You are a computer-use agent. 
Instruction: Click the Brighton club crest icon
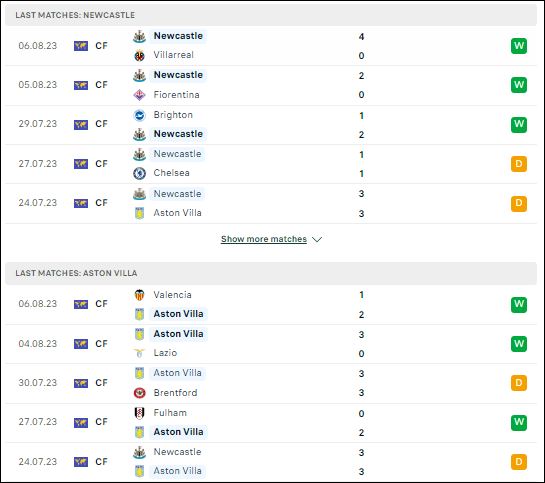click(x=139, y=115)
